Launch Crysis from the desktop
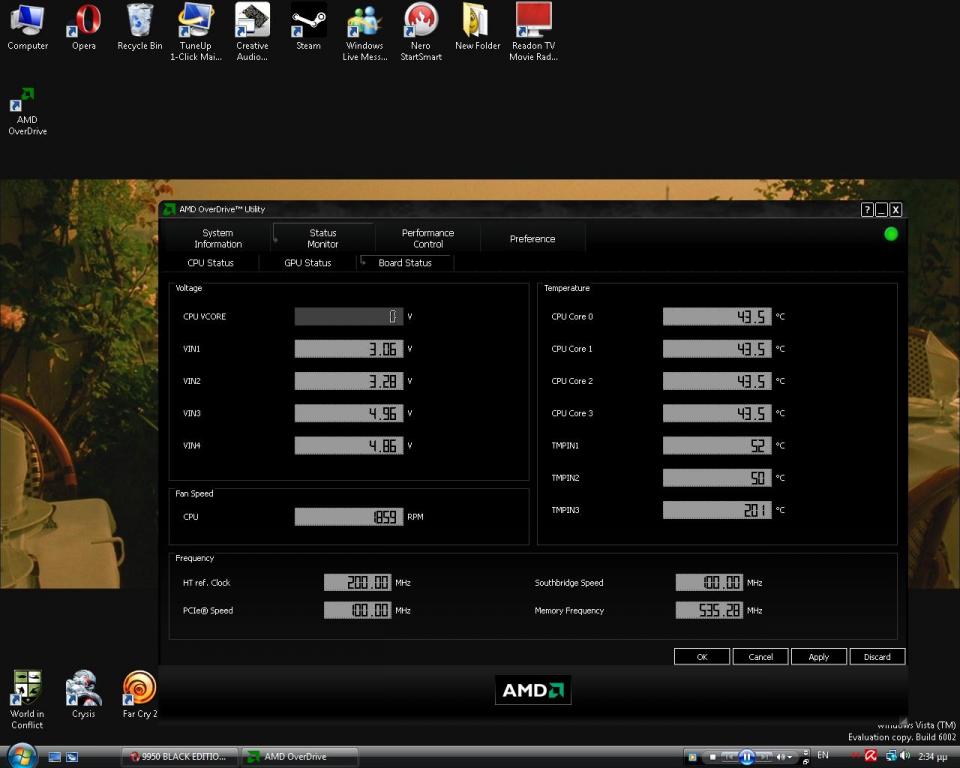960x768 pixels. click(x=83, y=694)
